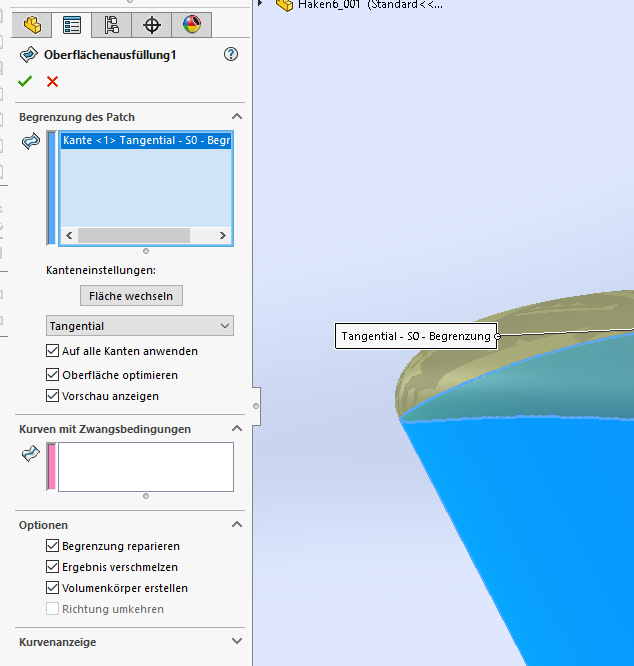Expand the Kurvenanzeige section
Screen dimensions: 634x666
click(x=237, y=641)
